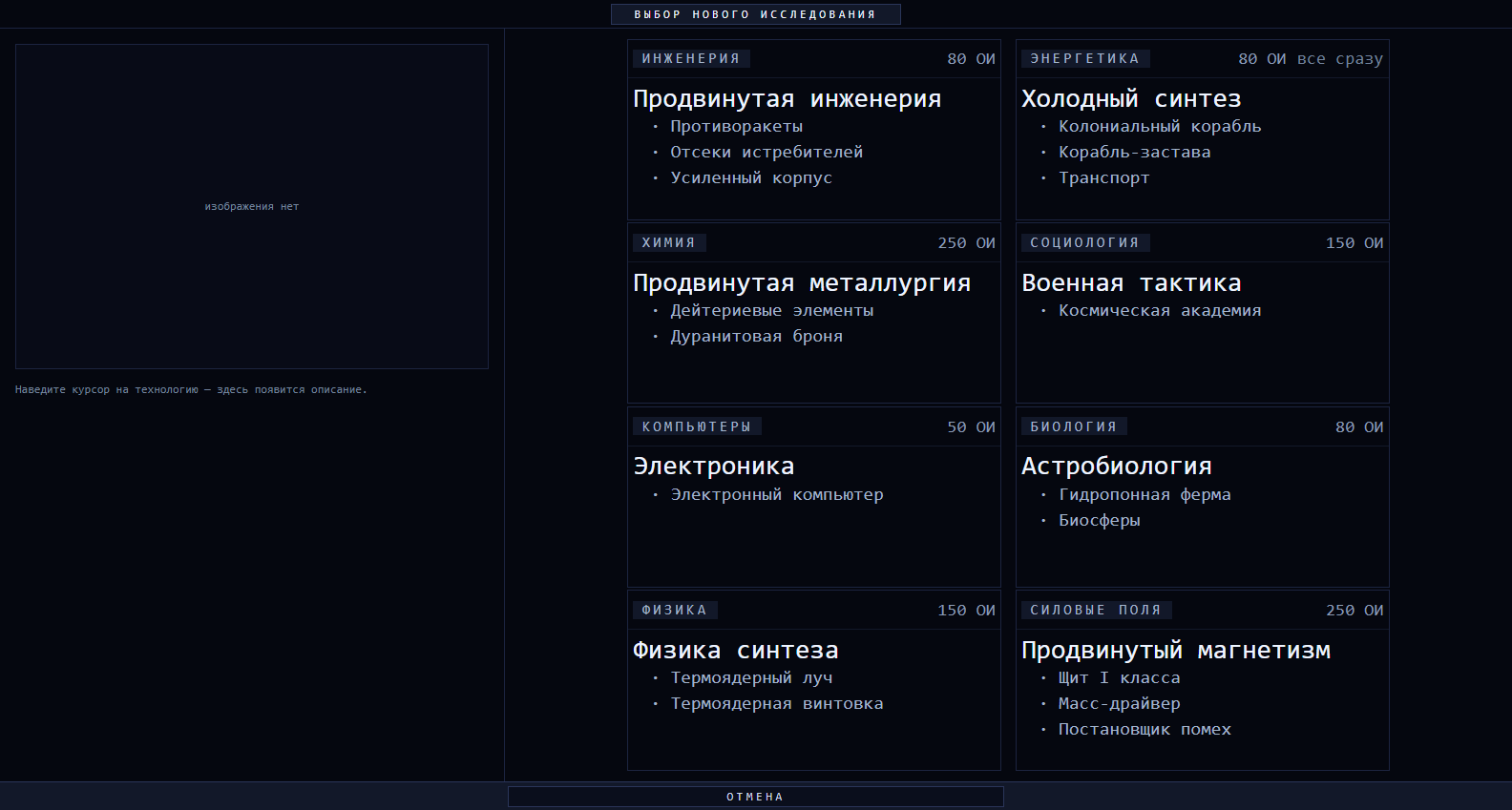Click the ФИЗИКА category label
The image size is (1512, 810).
pos(675,610)
